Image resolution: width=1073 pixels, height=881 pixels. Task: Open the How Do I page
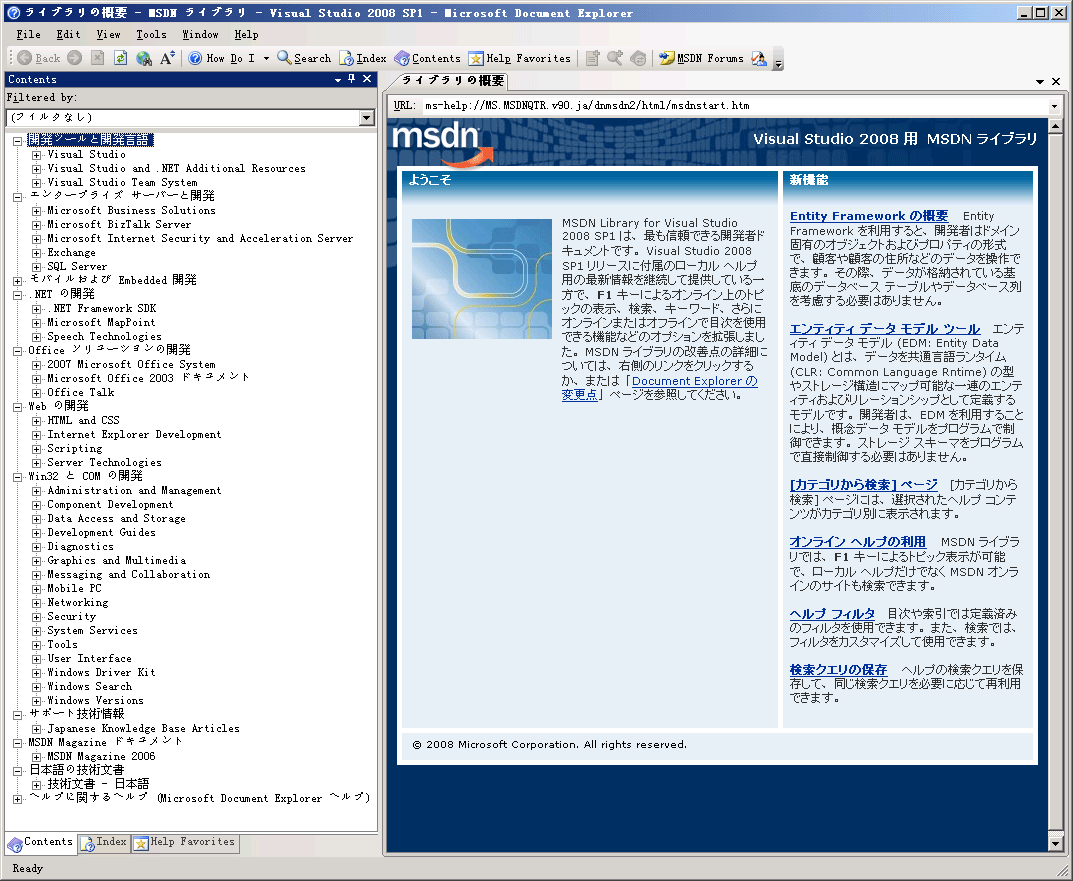(x=222, y=58)
